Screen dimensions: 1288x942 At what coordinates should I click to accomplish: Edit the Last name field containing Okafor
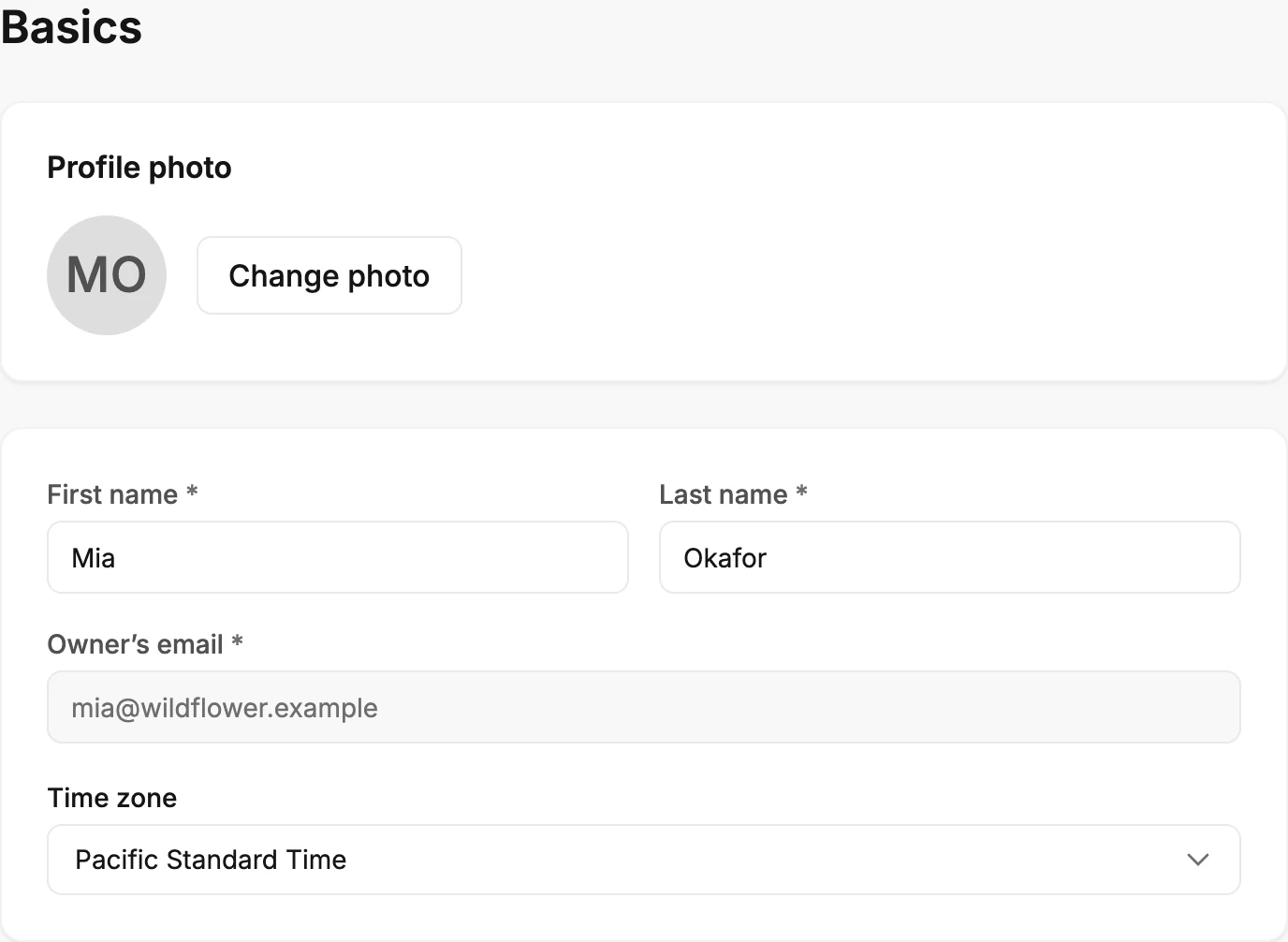[x=950, y=557]
